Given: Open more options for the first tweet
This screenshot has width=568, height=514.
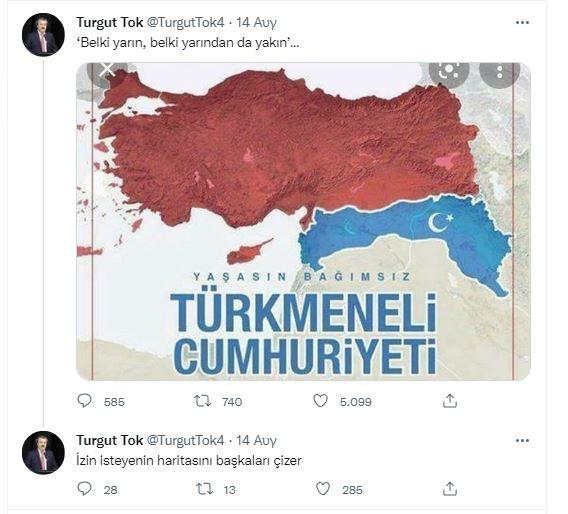Looking at the screenshot, I should tap(522, 22).
